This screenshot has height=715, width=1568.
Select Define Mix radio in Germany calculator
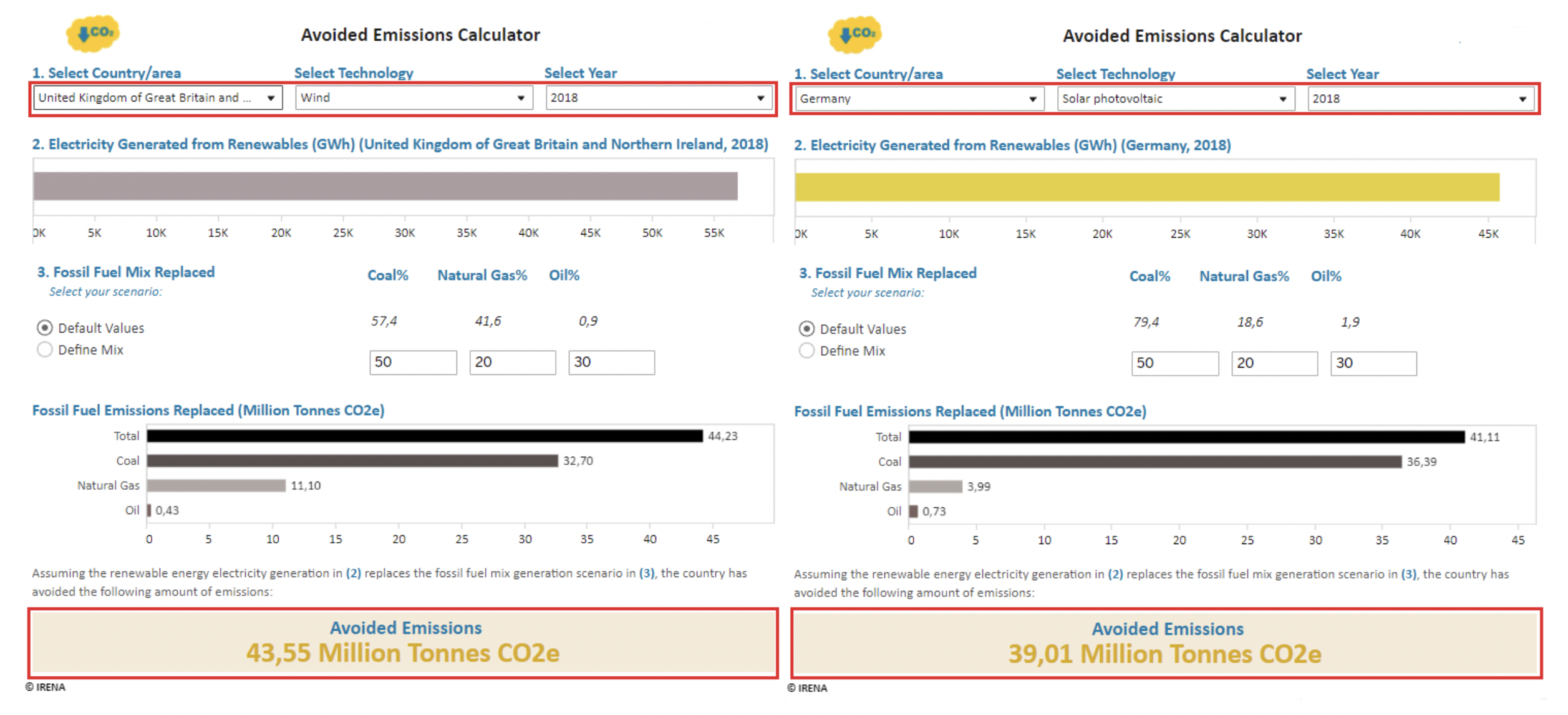pyautogui.click(x=806, y=351)
